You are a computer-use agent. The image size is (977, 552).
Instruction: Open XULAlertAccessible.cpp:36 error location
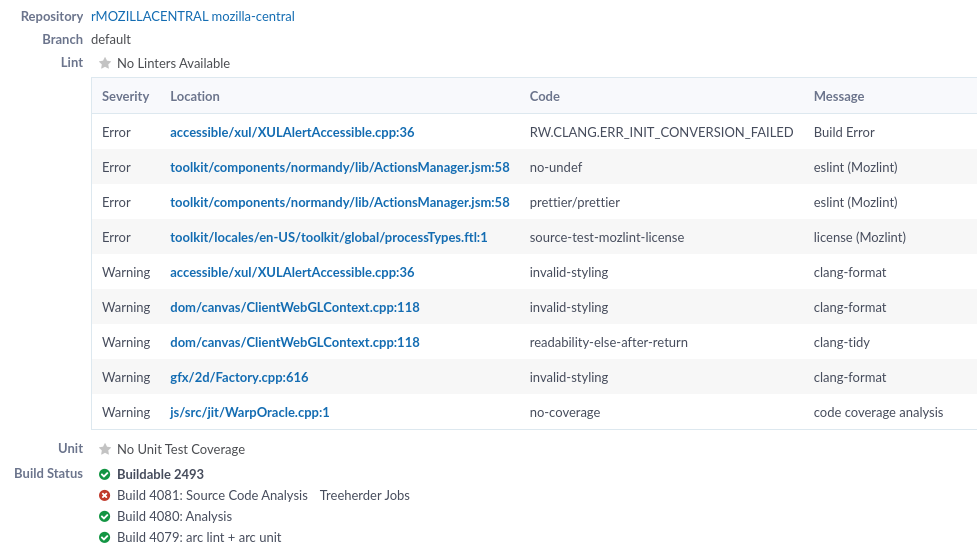click(x=292, y=132)
